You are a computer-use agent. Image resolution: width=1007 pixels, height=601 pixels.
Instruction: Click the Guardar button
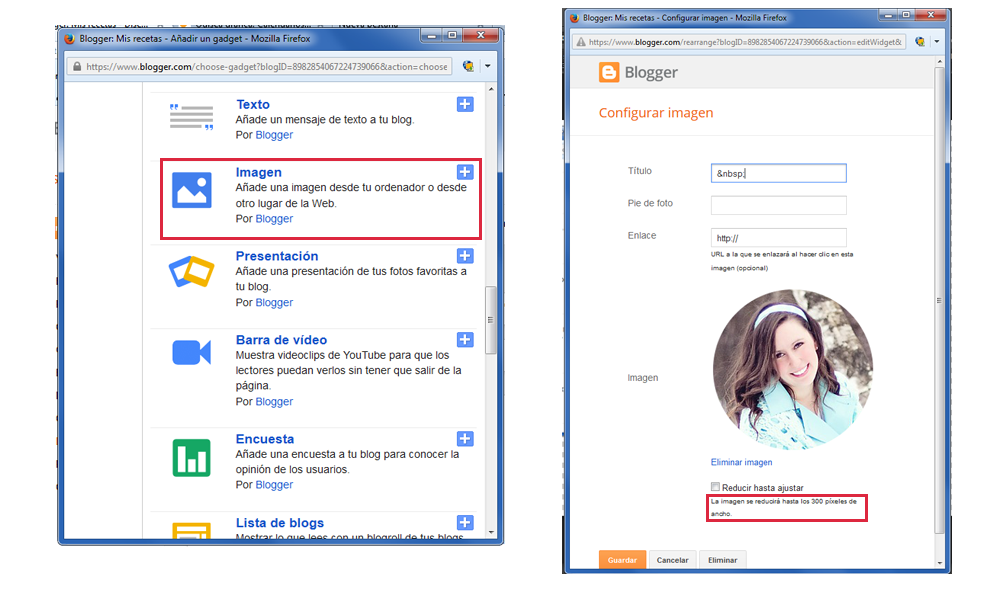coord(622,560)
